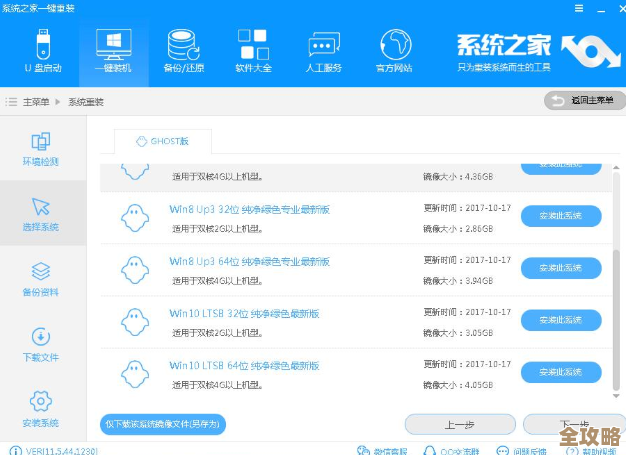Click ghost icon of Win8 Up3 64位
The height and width of the screenshot is (455, 626).
135,270
